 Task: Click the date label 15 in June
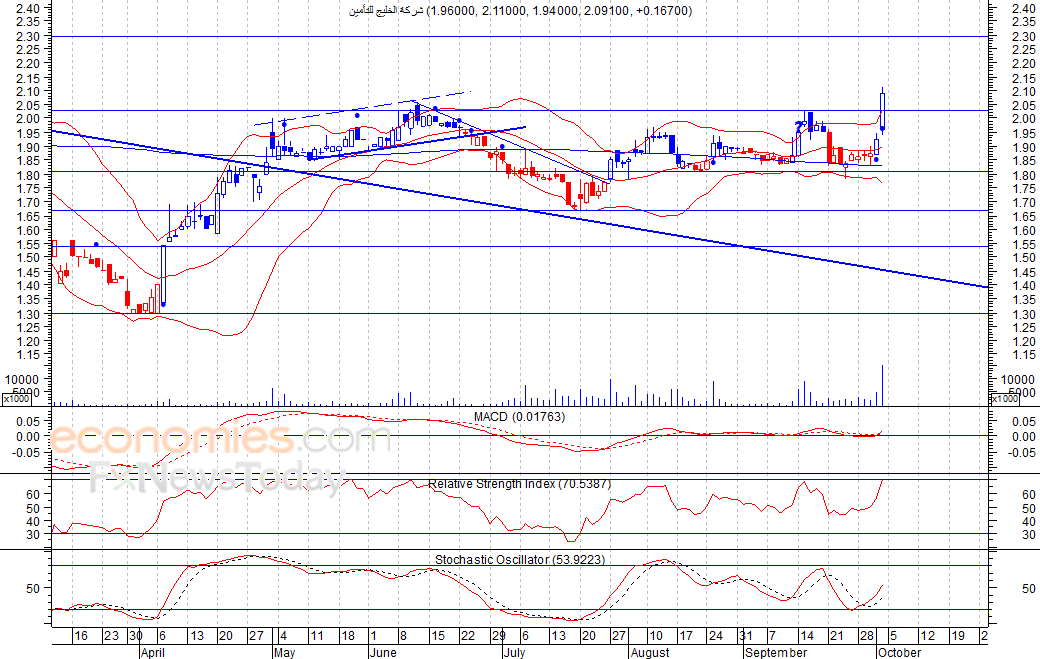pyautogui.click(x=437, y=636)
